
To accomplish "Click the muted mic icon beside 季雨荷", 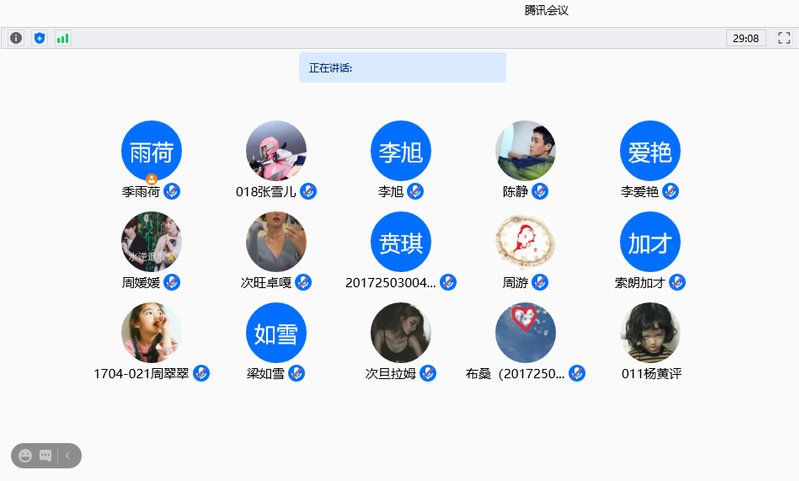I will coord(172,191).
